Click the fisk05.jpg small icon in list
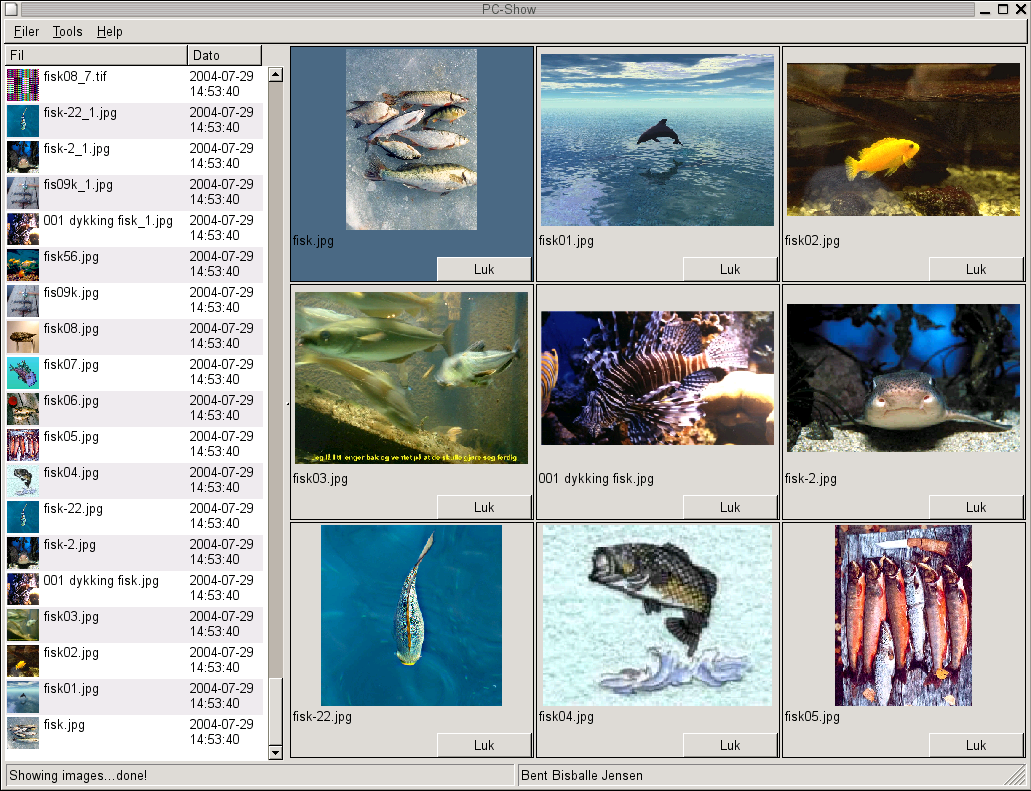The image size is (1031, 791). (x=22, y=445)
